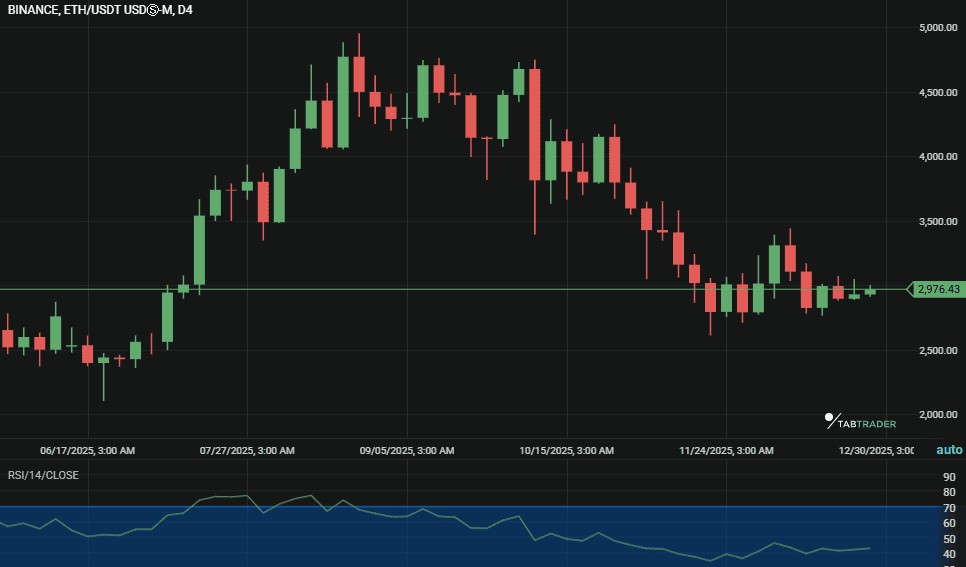Screen dimensions: 966x567
Task: Select the 07/27/2025 date marker
Action: pos(247,451)
